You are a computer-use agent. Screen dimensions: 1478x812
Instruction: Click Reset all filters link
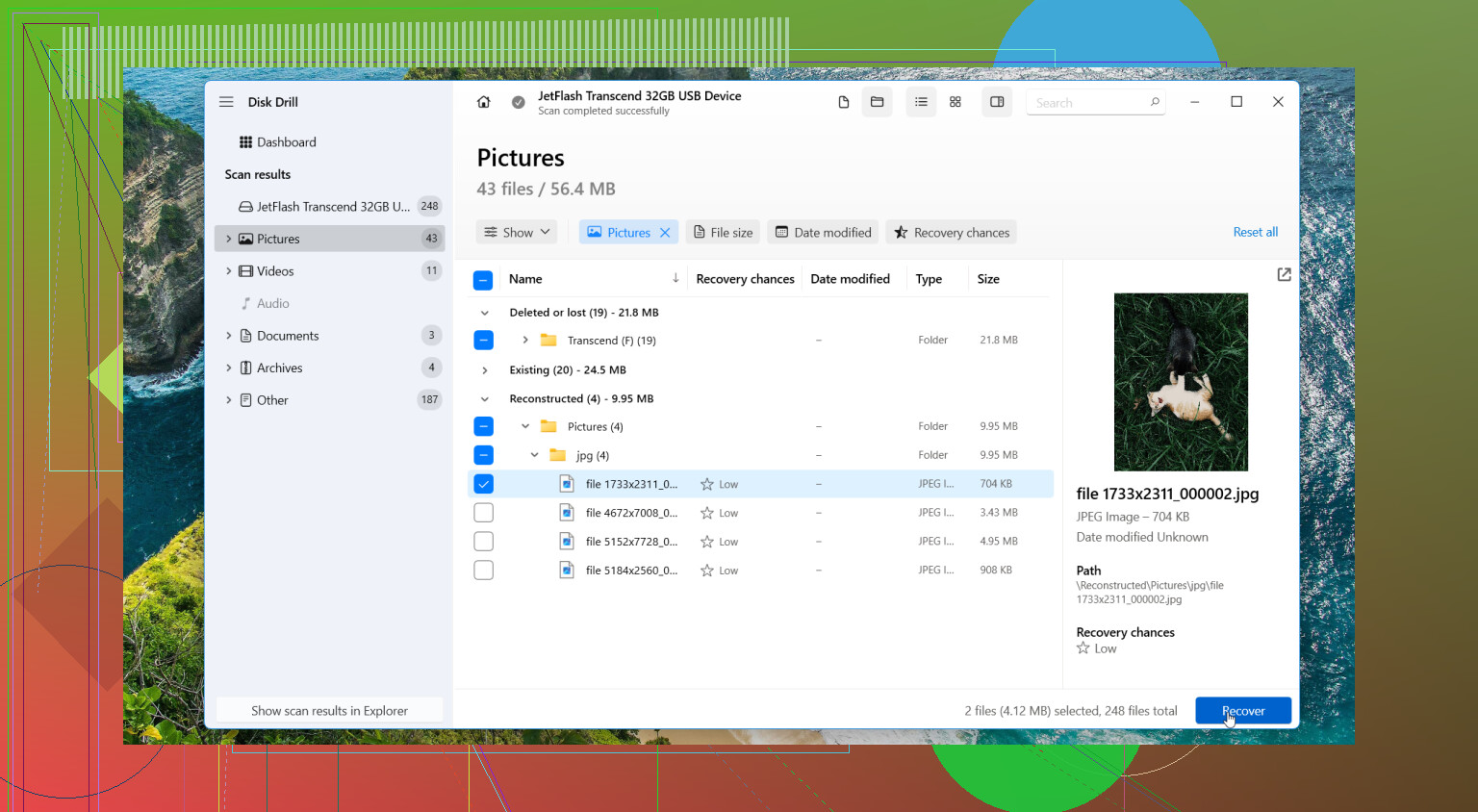tap(1256, 233)
